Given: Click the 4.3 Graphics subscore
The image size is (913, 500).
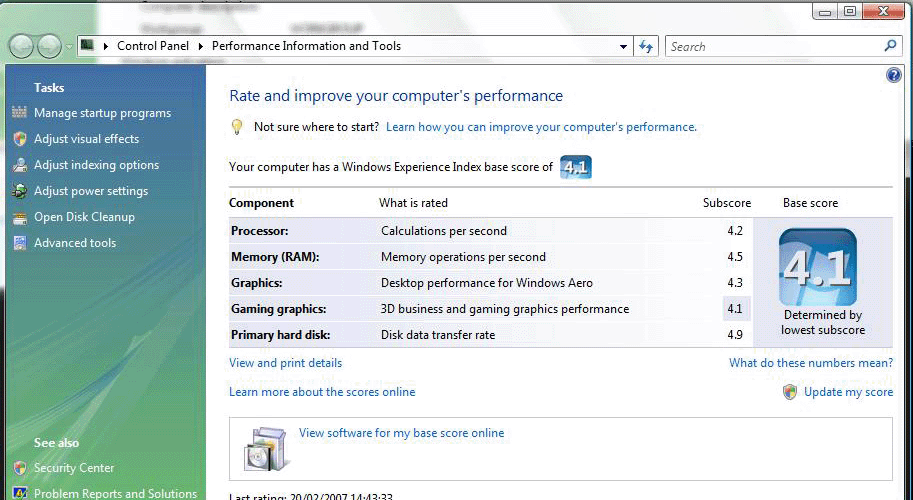Looking at the screenshot, I should click(735, 283).
